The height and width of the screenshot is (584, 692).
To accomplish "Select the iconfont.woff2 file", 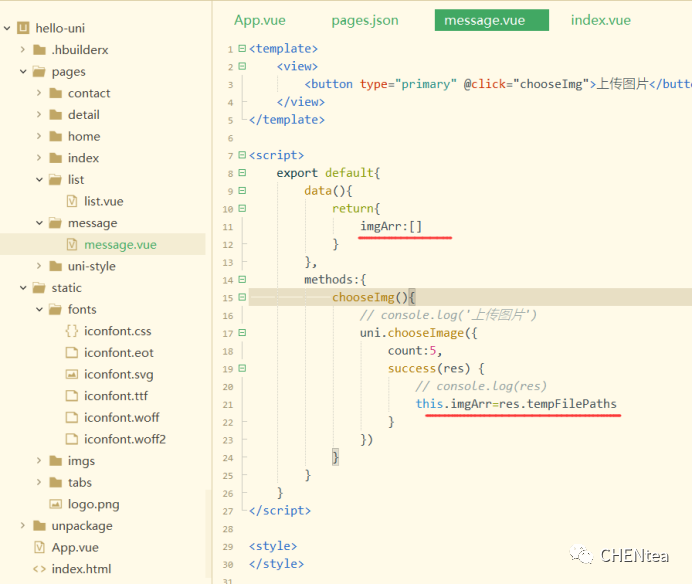I will click(124, 439).
